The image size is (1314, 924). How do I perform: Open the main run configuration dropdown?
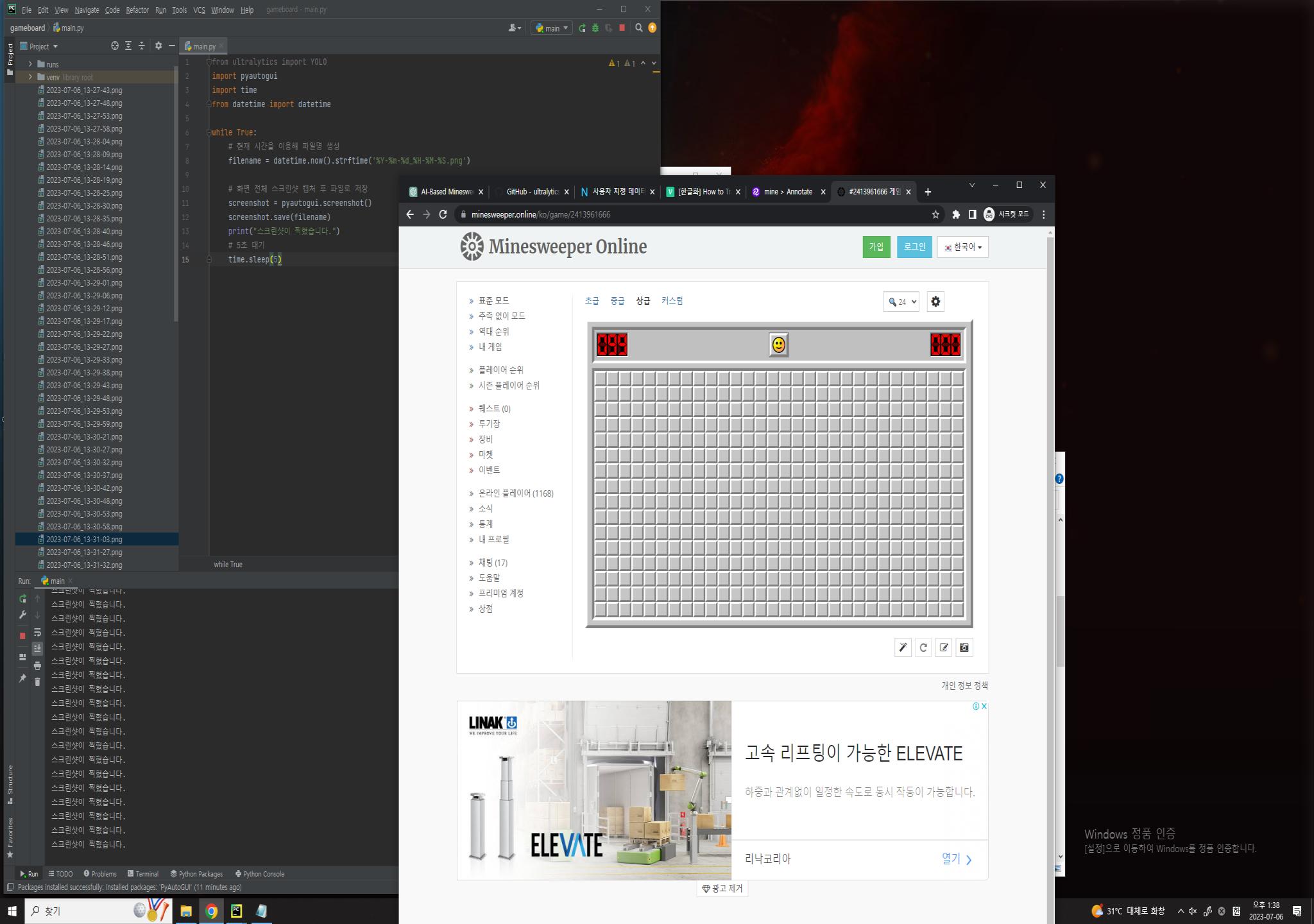tap(551, 28)
